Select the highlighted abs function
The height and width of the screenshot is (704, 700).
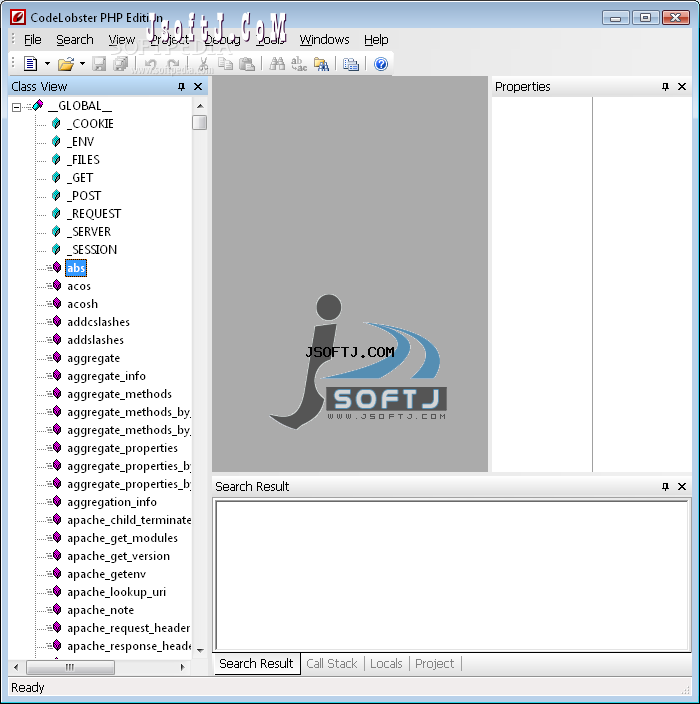pos(76,268)
